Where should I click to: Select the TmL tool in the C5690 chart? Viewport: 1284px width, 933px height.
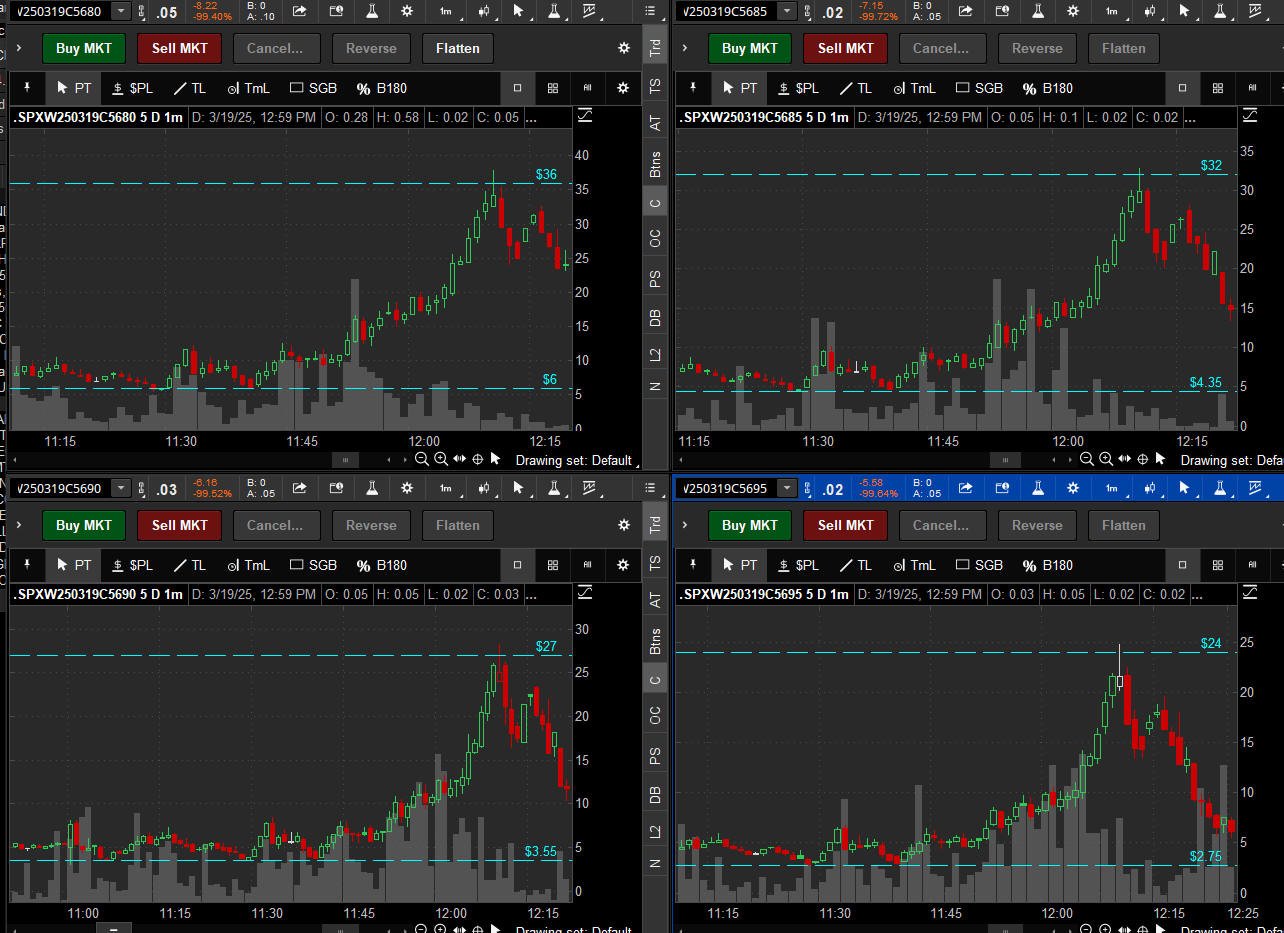(x=247, y=565)
